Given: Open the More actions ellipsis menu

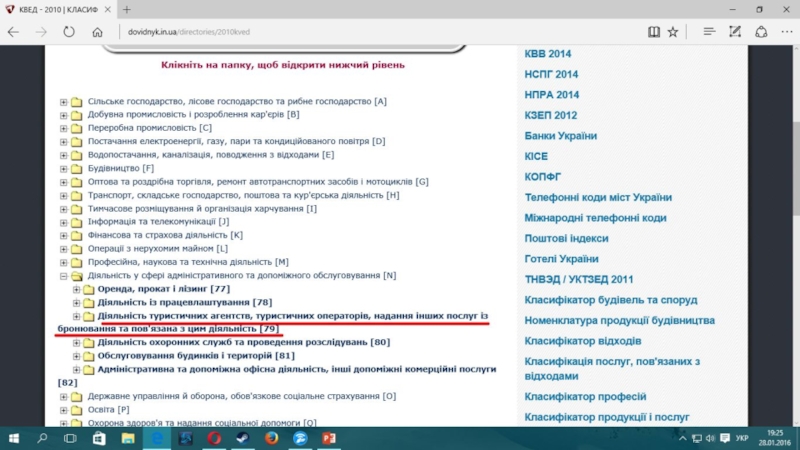Looking at the screenshot, I should click(787, 32).
